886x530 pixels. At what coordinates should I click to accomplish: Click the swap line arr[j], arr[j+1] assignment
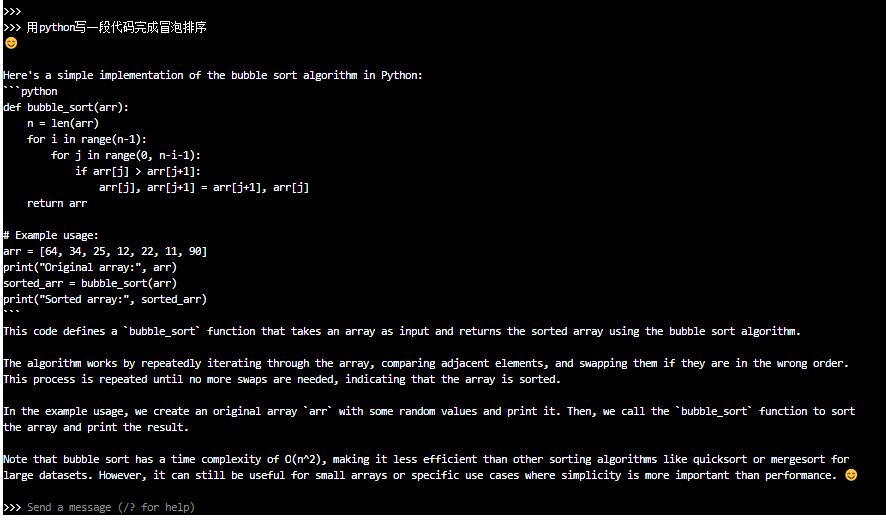coord(204,188)
